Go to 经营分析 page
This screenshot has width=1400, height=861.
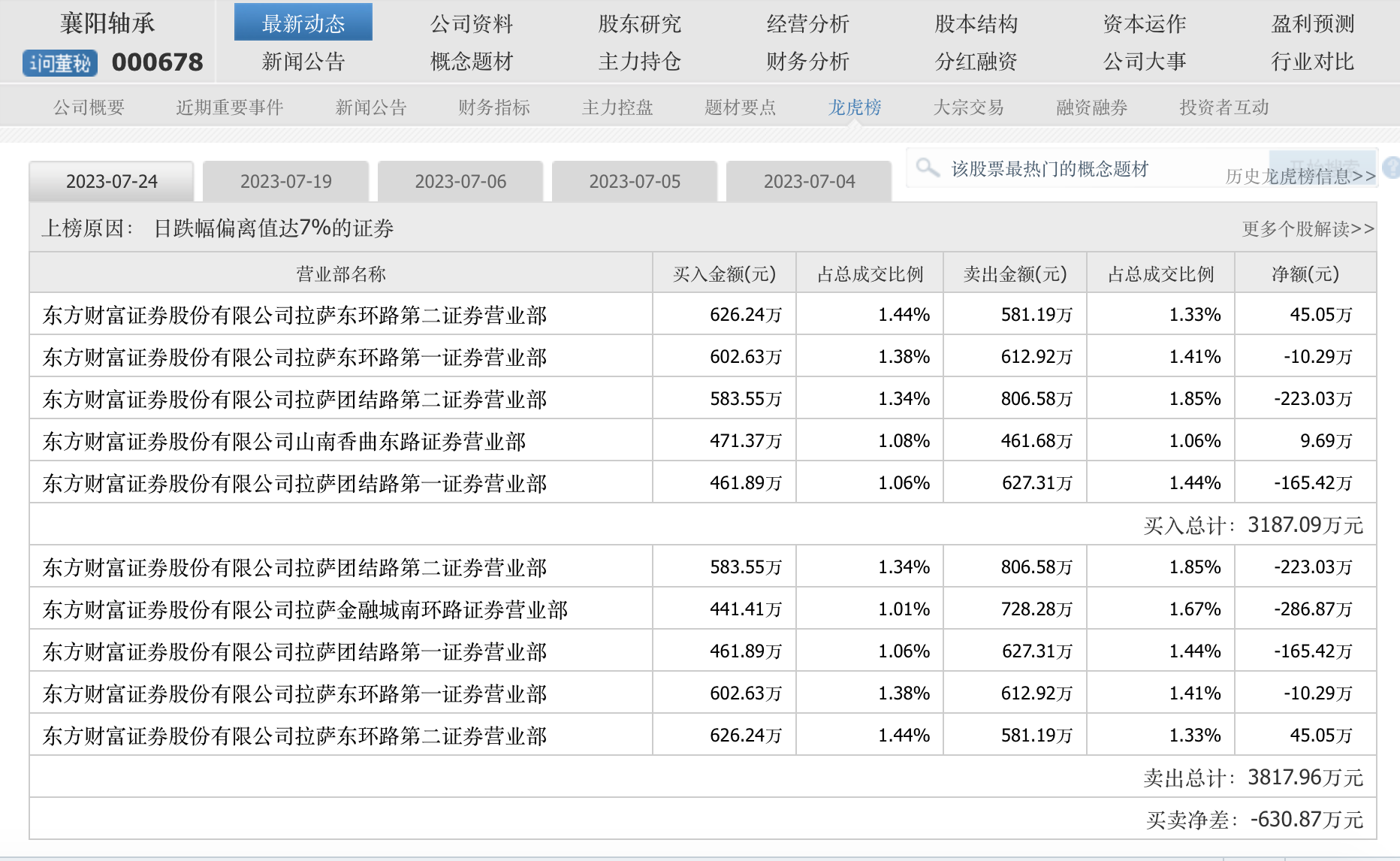(x=808, y=24)
